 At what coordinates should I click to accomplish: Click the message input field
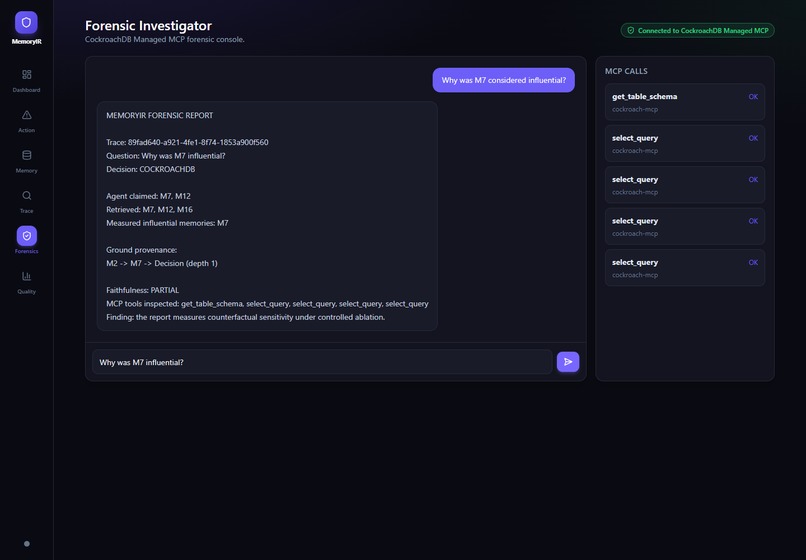pos(322,362)
